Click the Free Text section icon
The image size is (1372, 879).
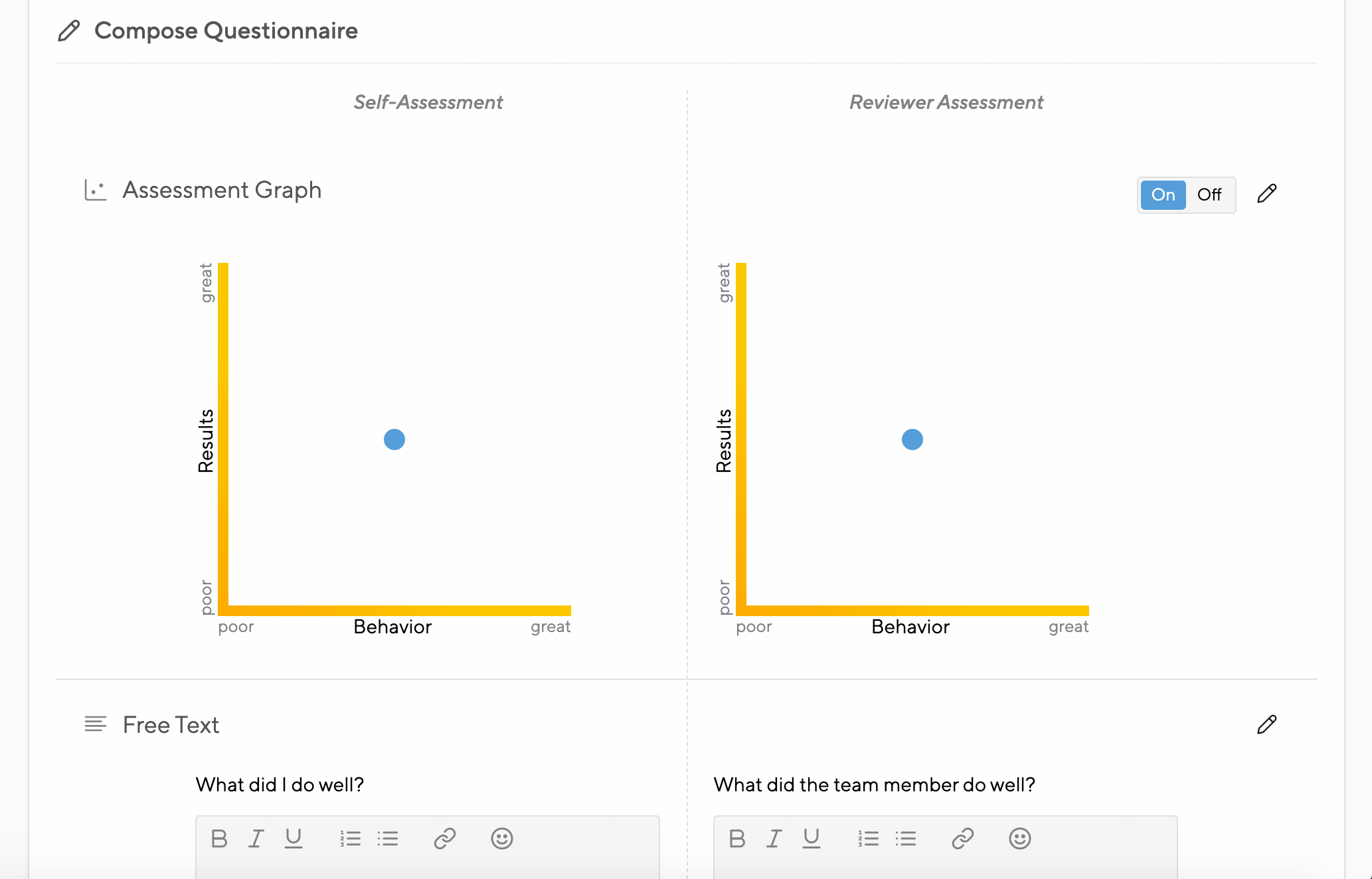click(95, 724)
